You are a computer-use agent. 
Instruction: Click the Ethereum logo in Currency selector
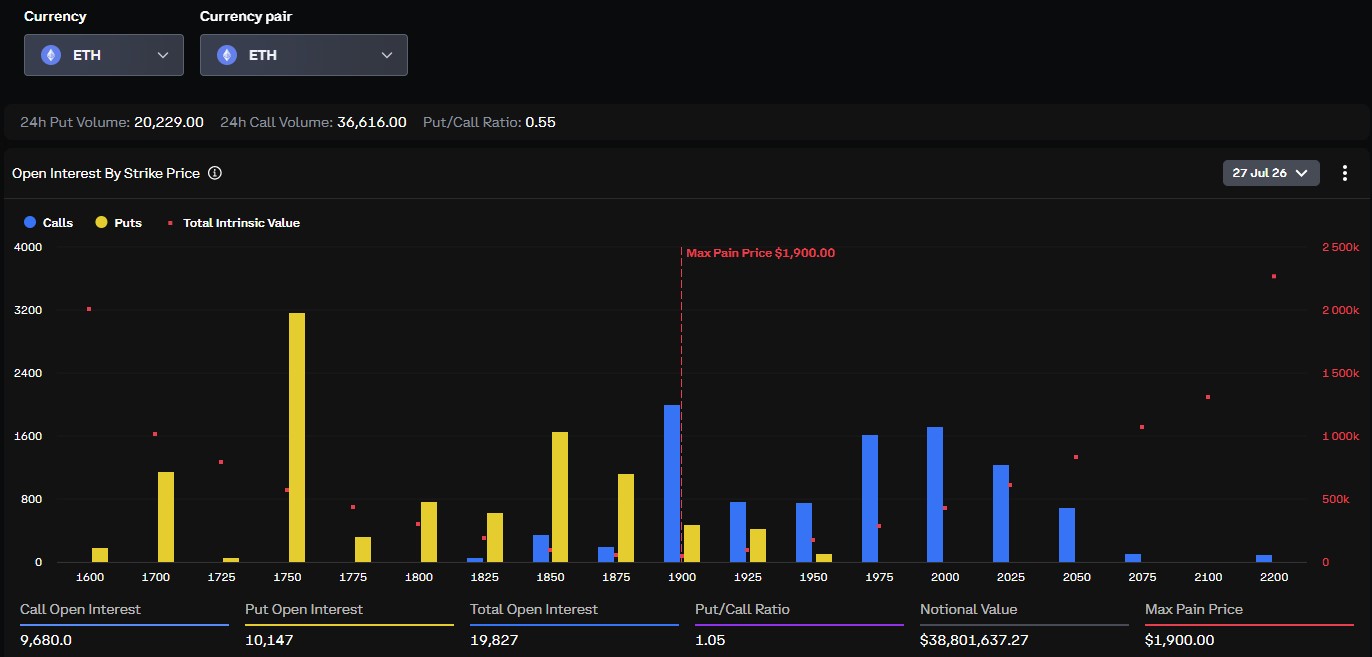51,55
